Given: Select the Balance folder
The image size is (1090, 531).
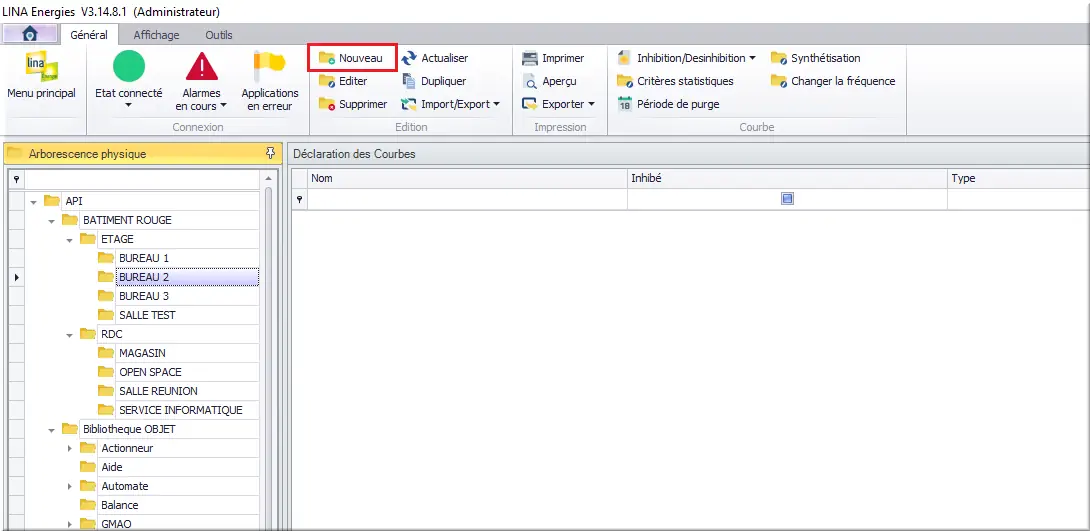Looking at the screenshot, I should click(x=120, y=505).
